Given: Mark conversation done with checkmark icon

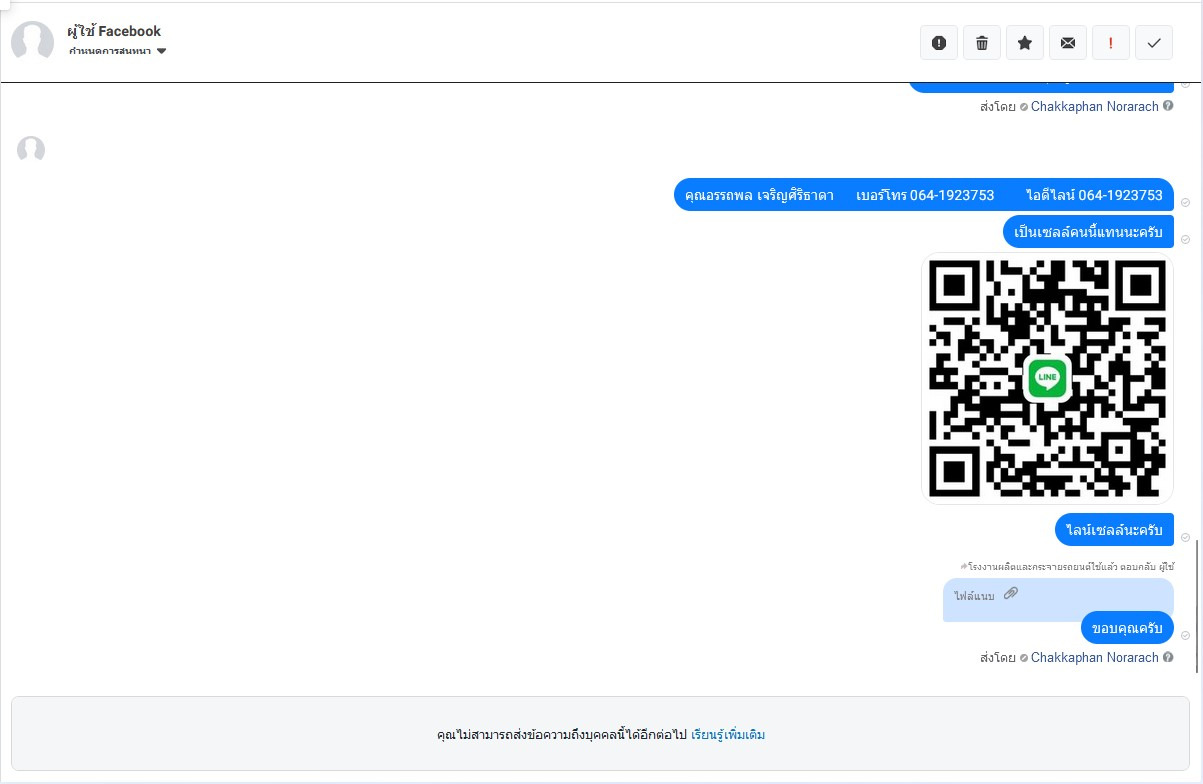Looking at the screenshot, I should (x=1154, y=43).
